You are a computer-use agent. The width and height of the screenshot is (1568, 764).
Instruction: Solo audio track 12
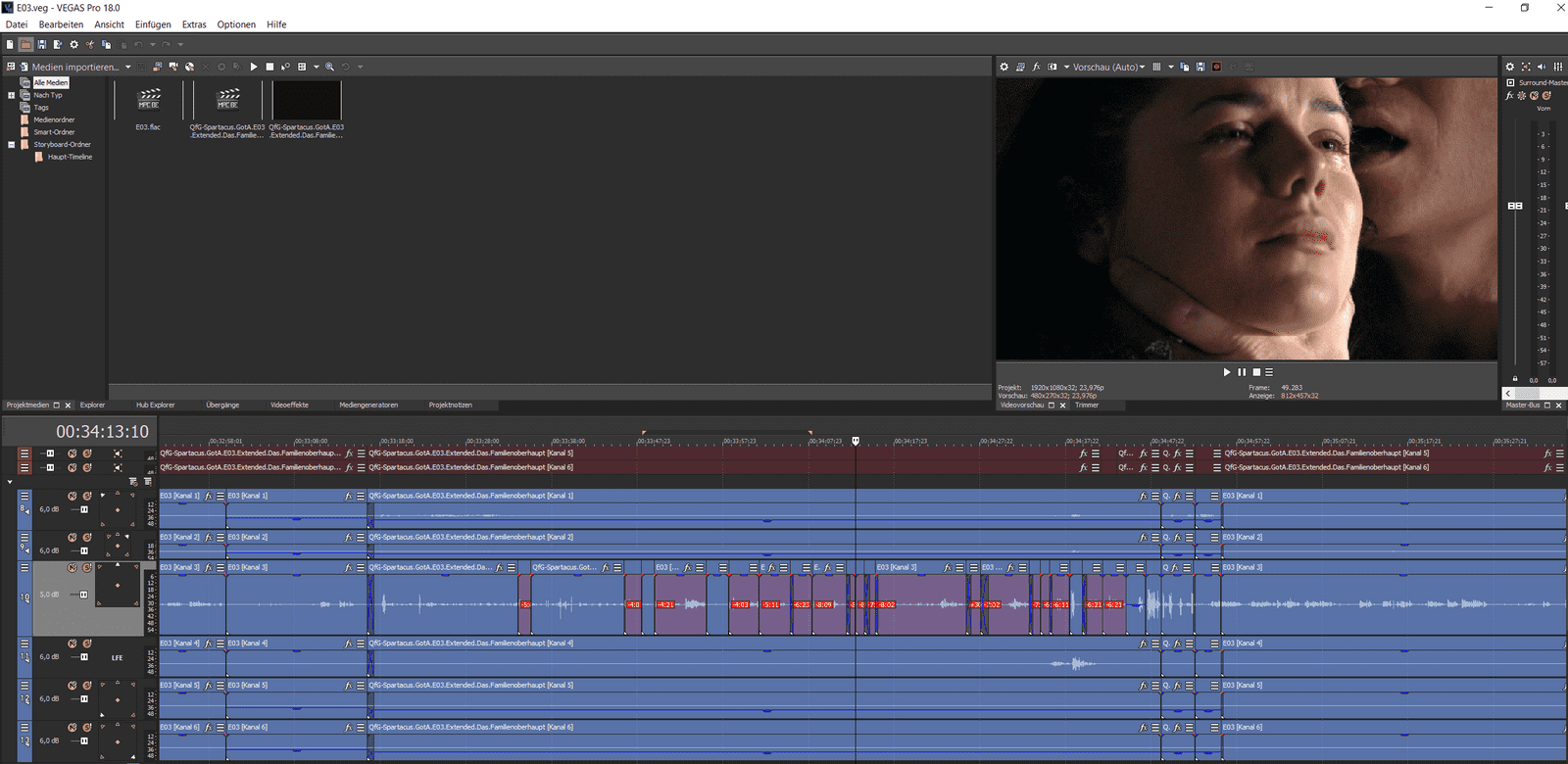tap(86, 686)
